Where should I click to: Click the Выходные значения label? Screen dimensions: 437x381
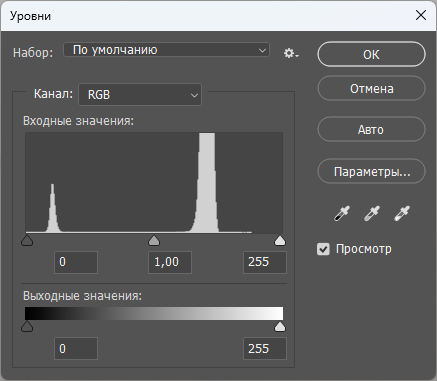pyautogui.click(x=82, y=296)
